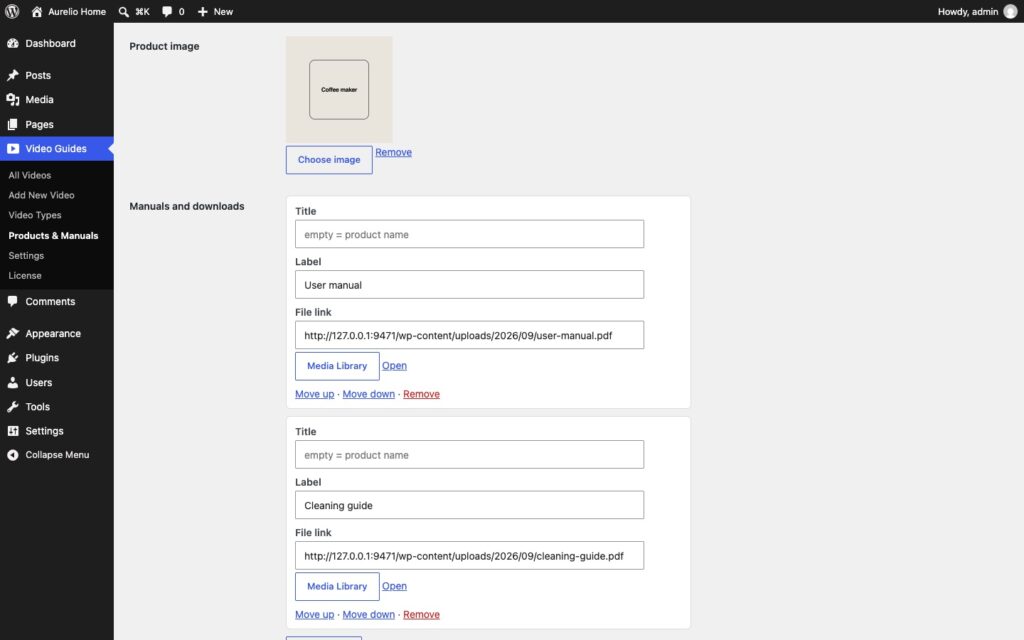Open License submenu item
The height and width of the screenshot is (640, 1024).
[25, 275]
